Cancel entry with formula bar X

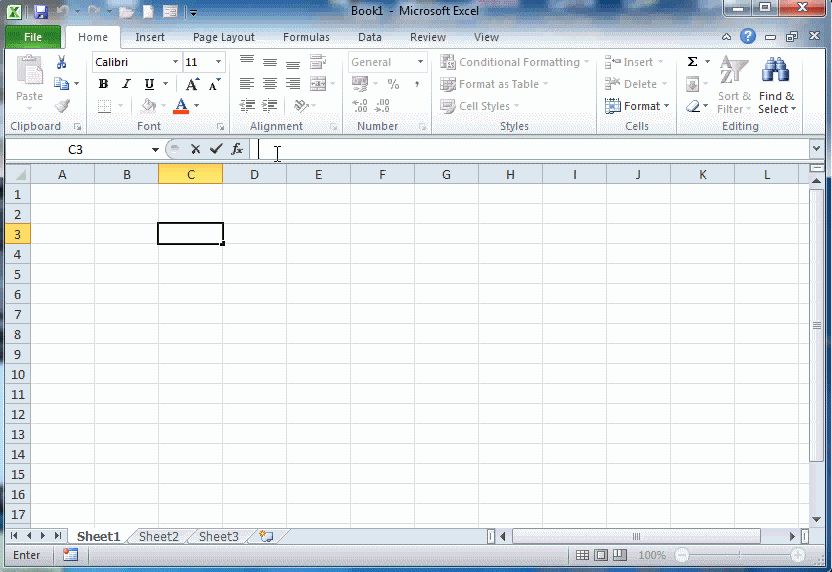click(x=196, y=149)
